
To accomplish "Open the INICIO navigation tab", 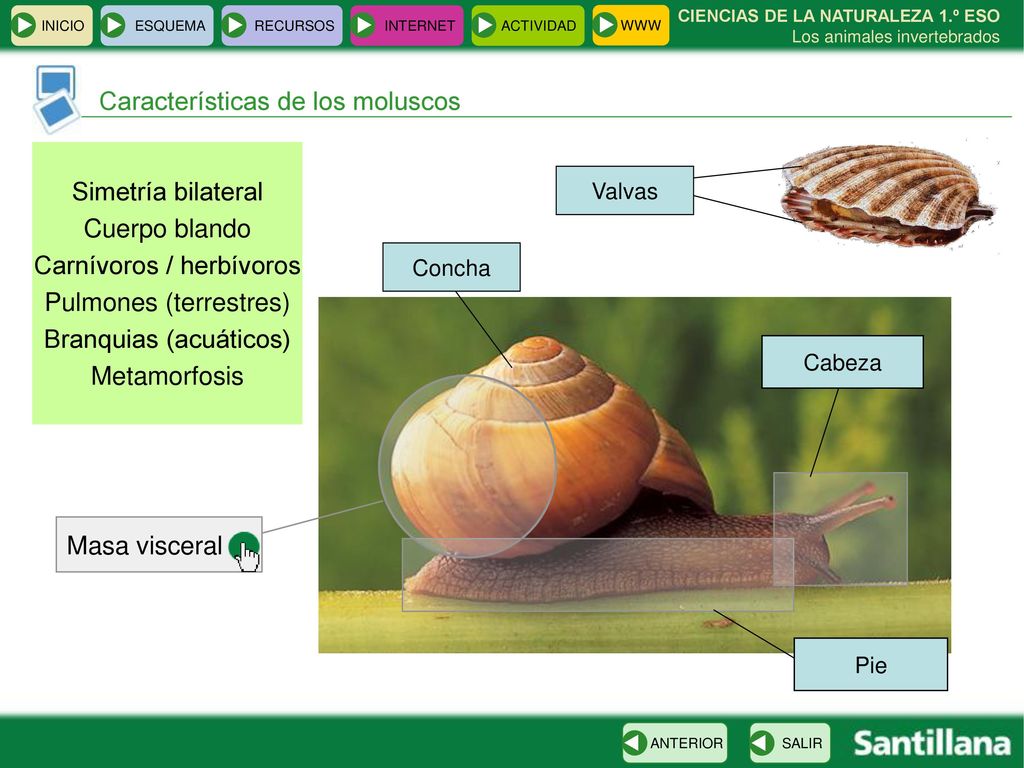I will click(52, 25).
